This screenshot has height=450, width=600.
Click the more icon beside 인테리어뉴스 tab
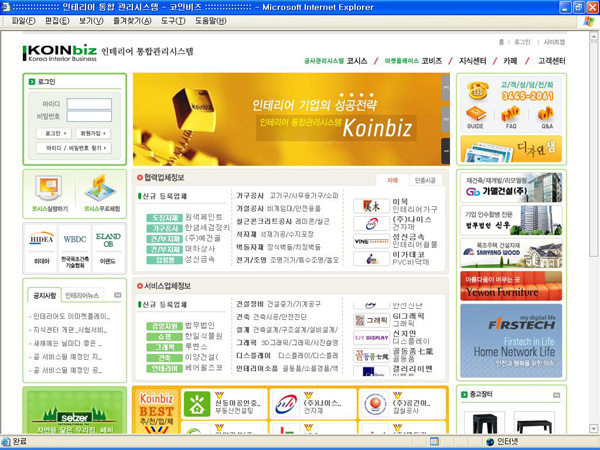(x=117, y=295)
